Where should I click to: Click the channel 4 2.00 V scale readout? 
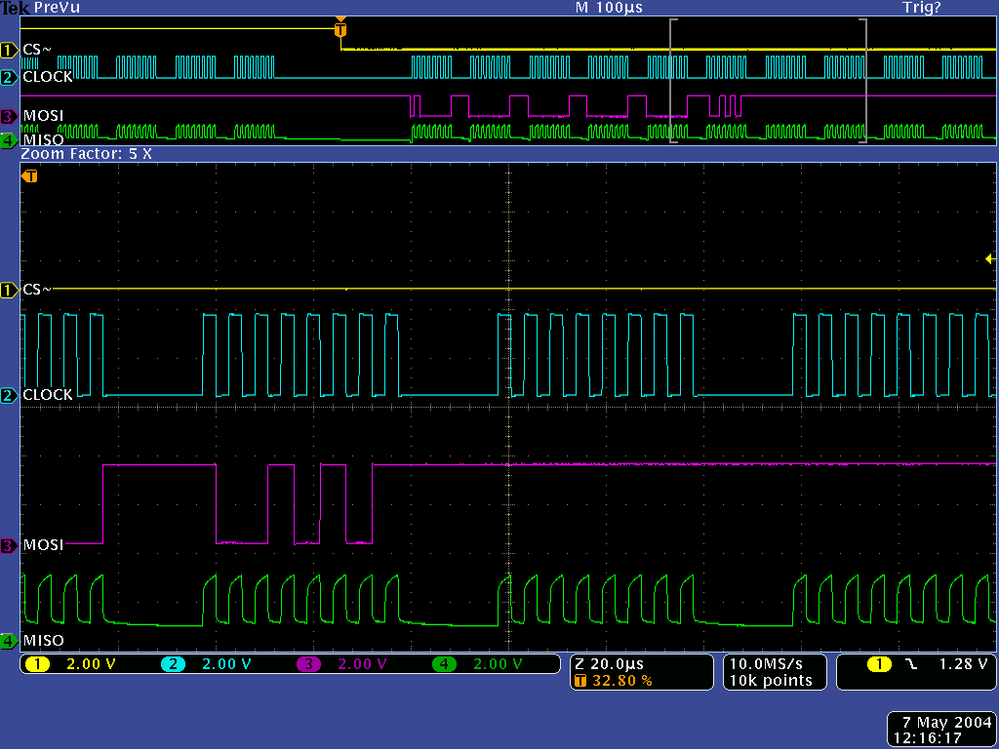[x=498, y=664]
